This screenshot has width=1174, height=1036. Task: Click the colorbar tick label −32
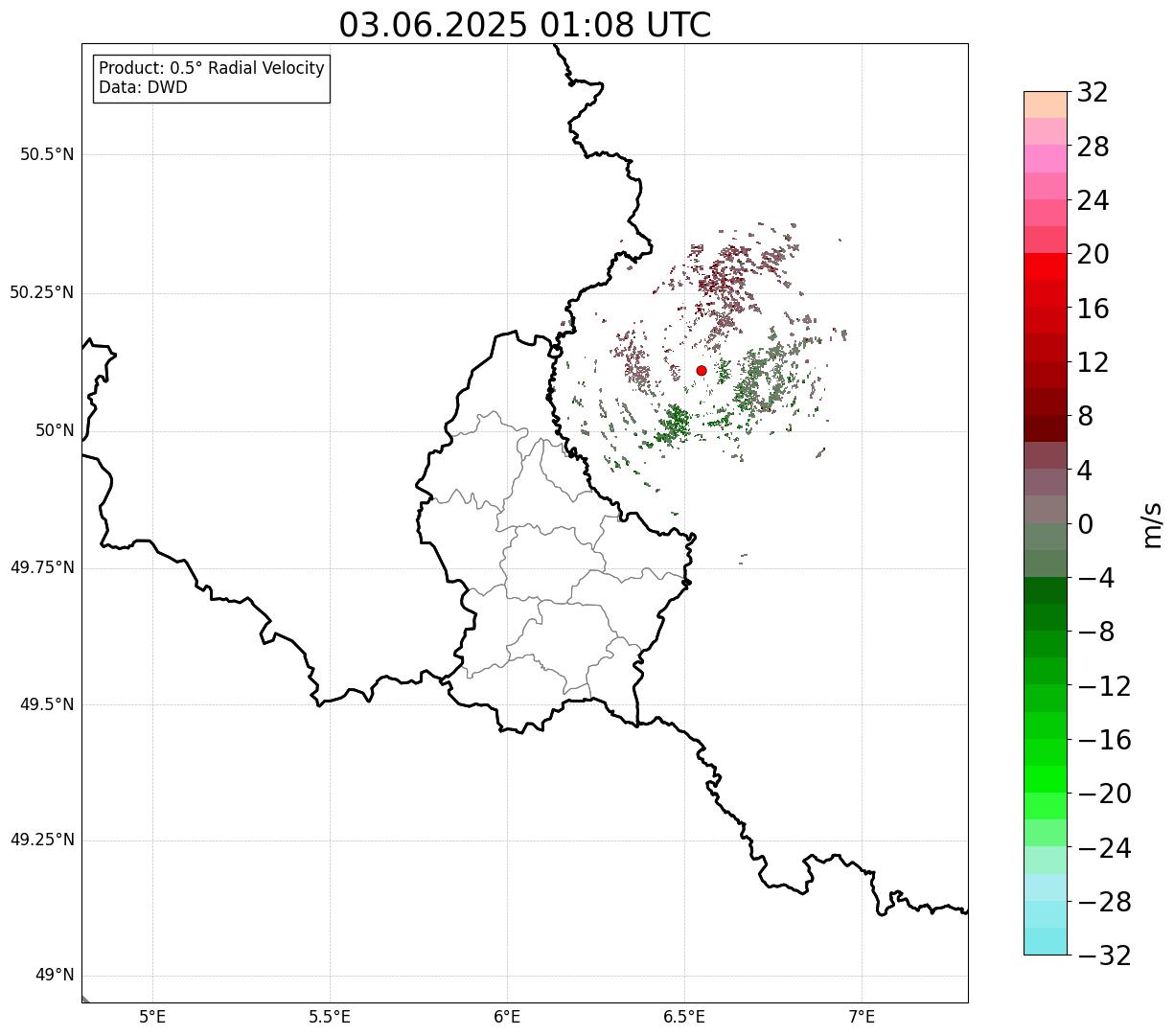[x=1103, y=955]
